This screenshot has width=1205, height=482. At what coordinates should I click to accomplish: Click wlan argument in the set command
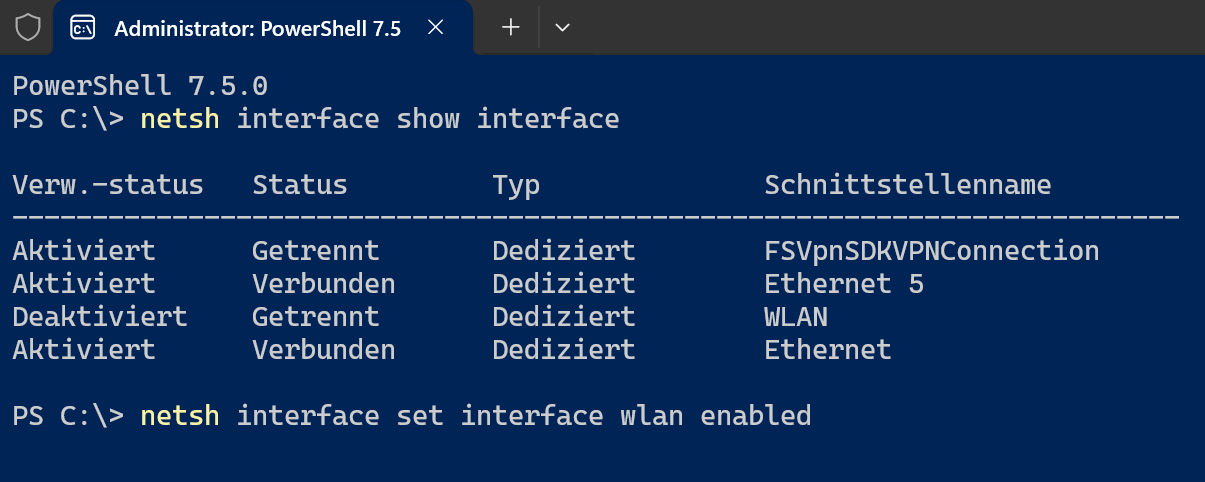[651, 415]
